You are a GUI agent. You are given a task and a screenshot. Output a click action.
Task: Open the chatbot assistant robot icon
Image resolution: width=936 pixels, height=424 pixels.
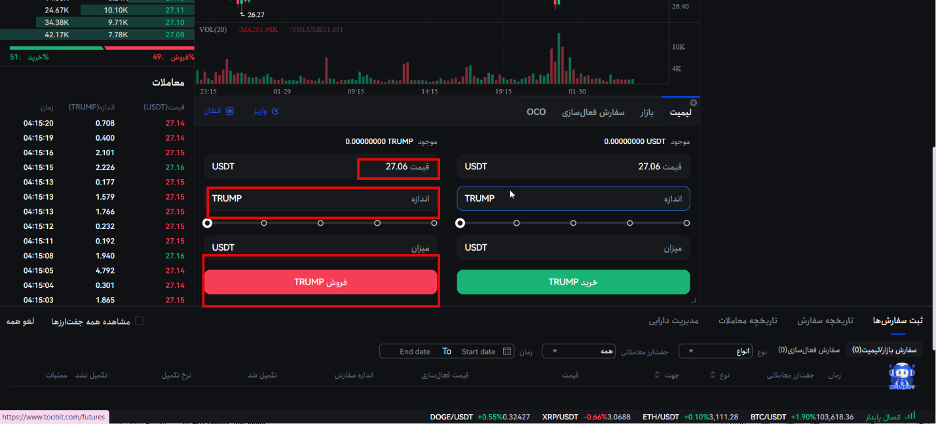[x=902, y=376]
